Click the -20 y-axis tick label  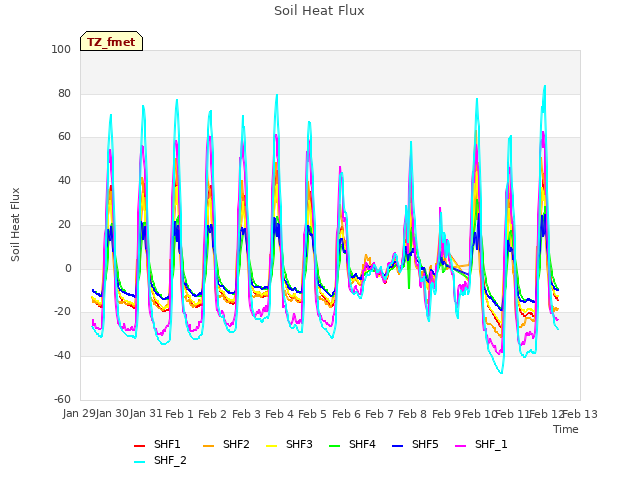coord(62,311)
